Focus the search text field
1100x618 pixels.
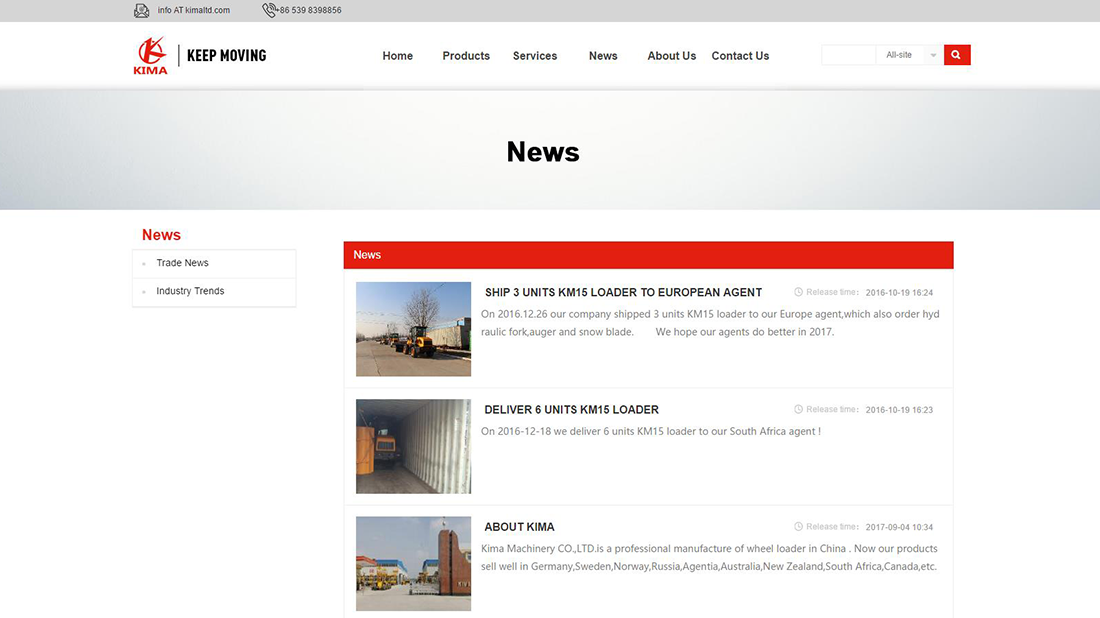pos(849,55)
